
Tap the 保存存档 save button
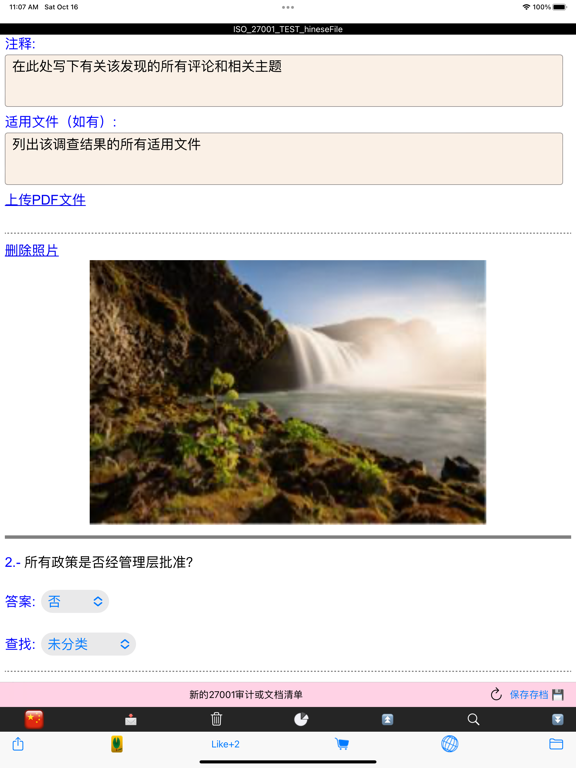536,695
